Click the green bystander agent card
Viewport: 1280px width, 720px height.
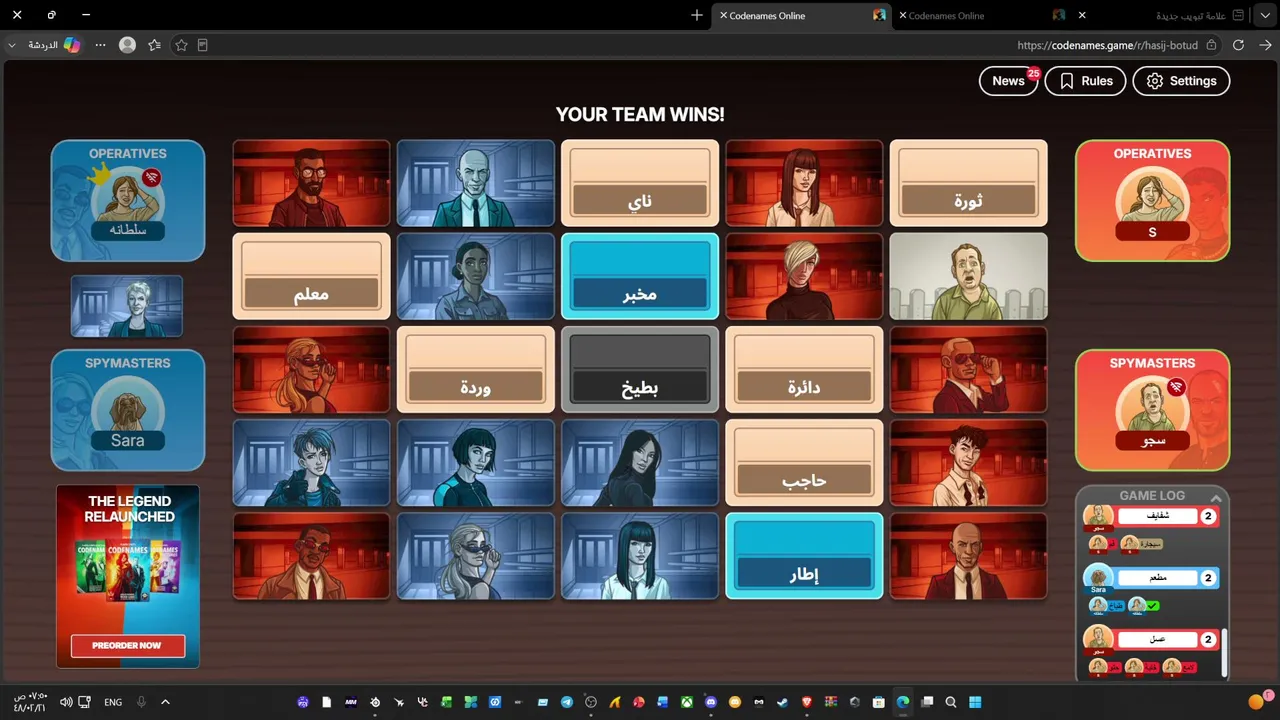pyautogui.click(x=969, y=276)
